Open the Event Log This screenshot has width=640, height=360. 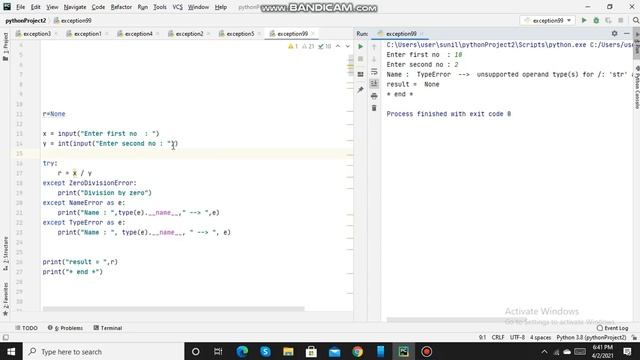pos(612,328)
